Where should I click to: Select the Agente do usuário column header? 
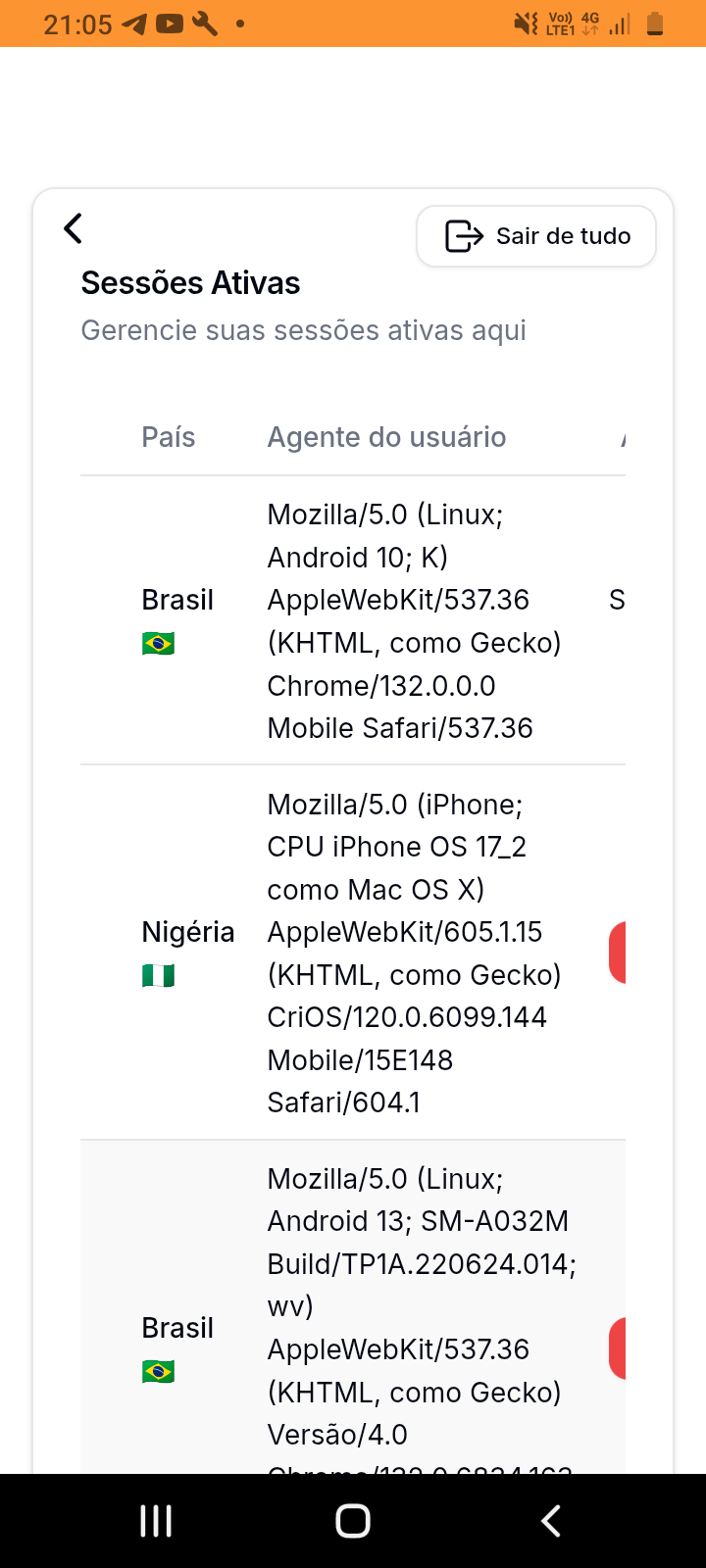[x=386, y=437]
